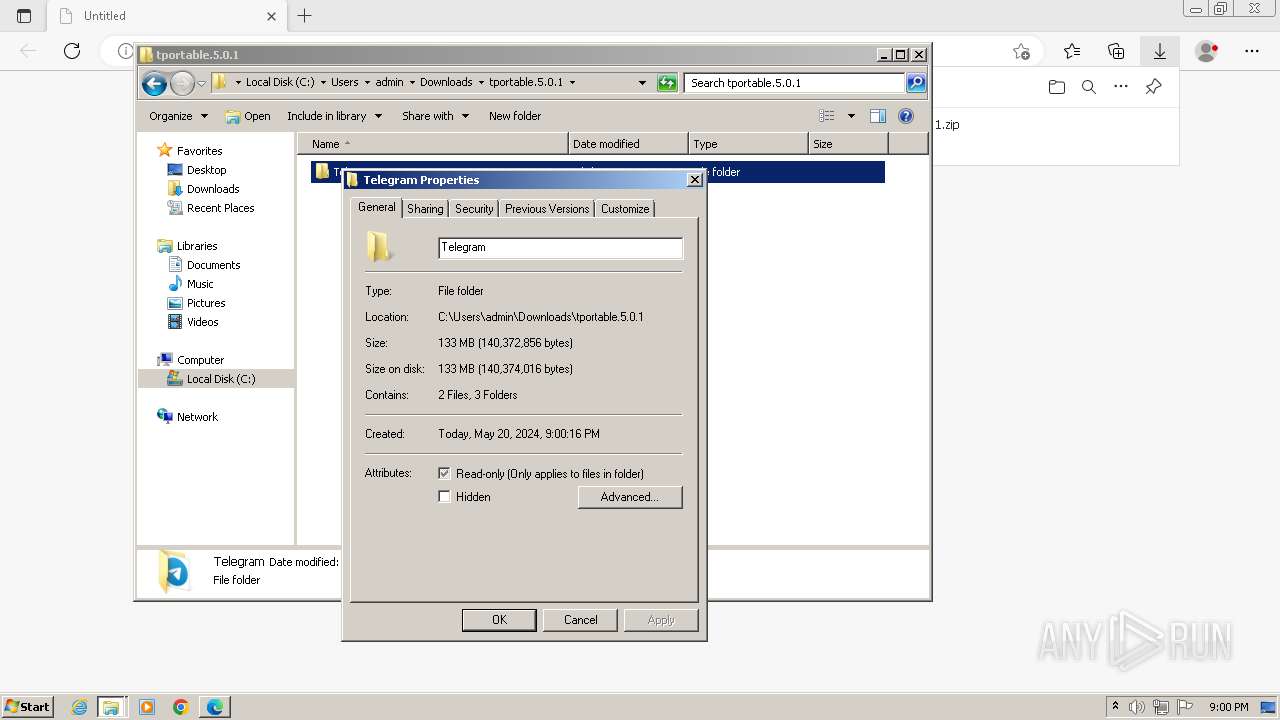
Task: Click New folder in toolbar
Action: (x=515, y=116)
